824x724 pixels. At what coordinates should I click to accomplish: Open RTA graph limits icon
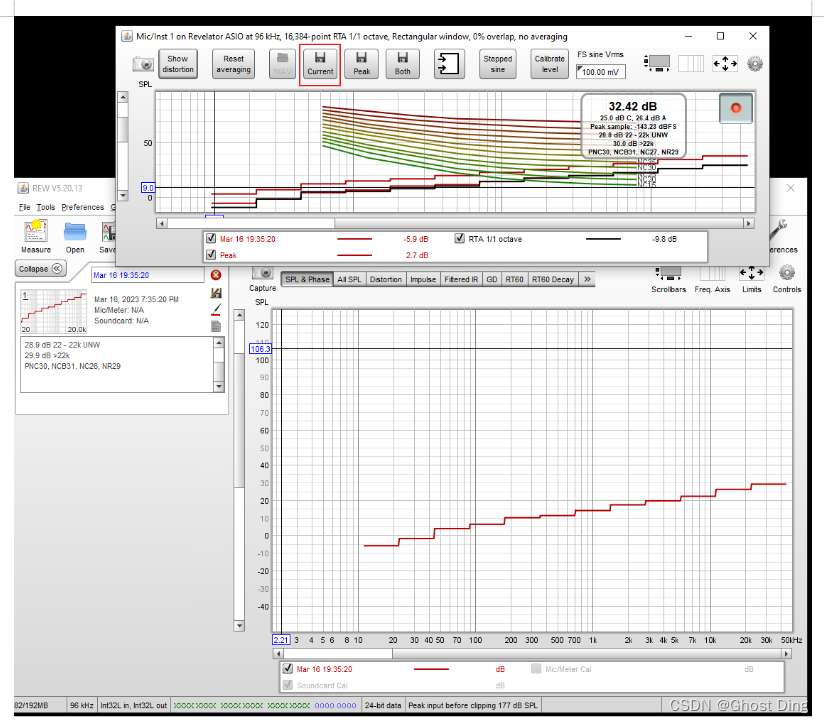pyautogui.click(x=725, y=64)
